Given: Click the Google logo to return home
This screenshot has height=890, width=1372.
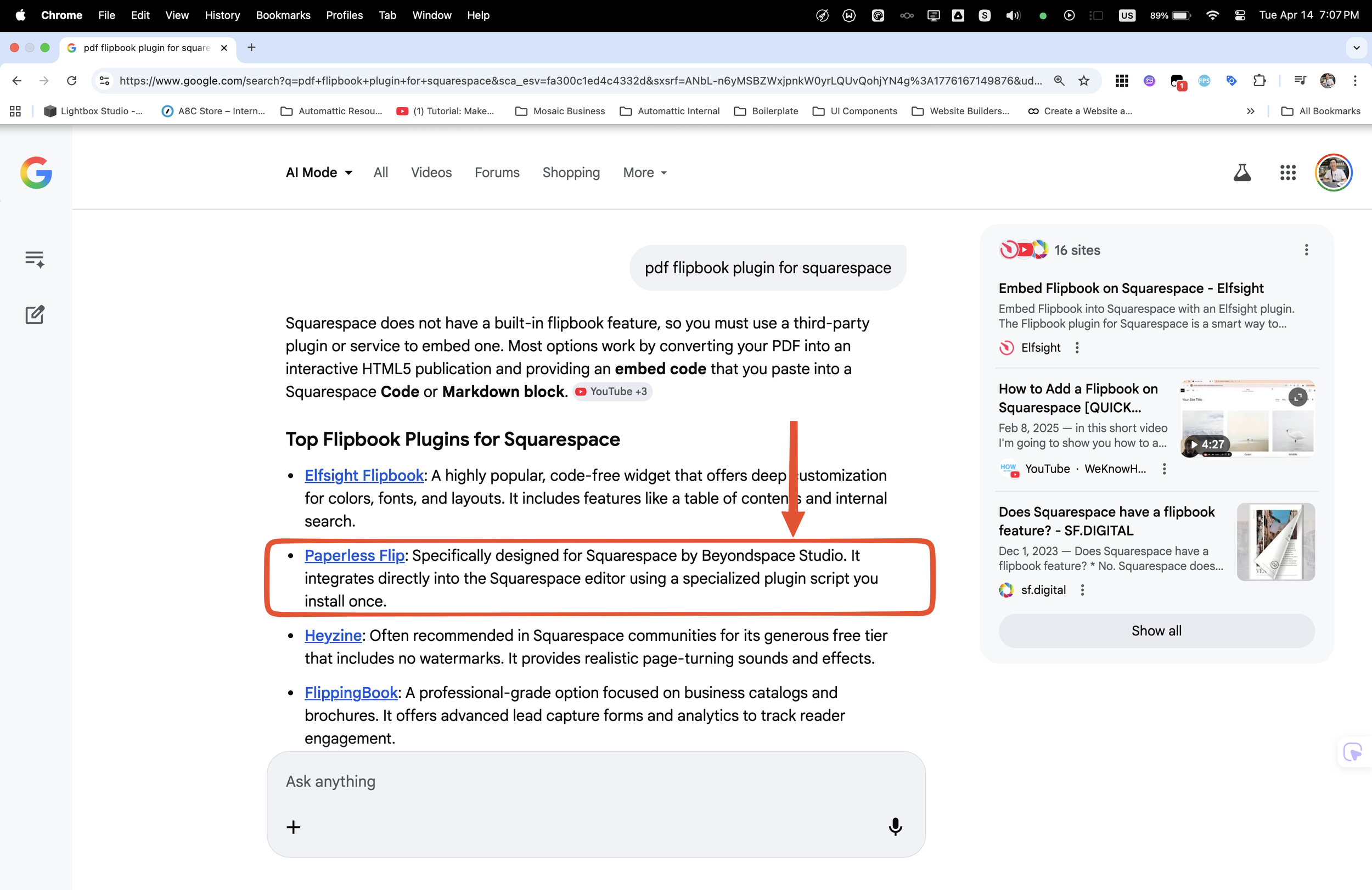Looking at the screenshot, I should point(36,172).
